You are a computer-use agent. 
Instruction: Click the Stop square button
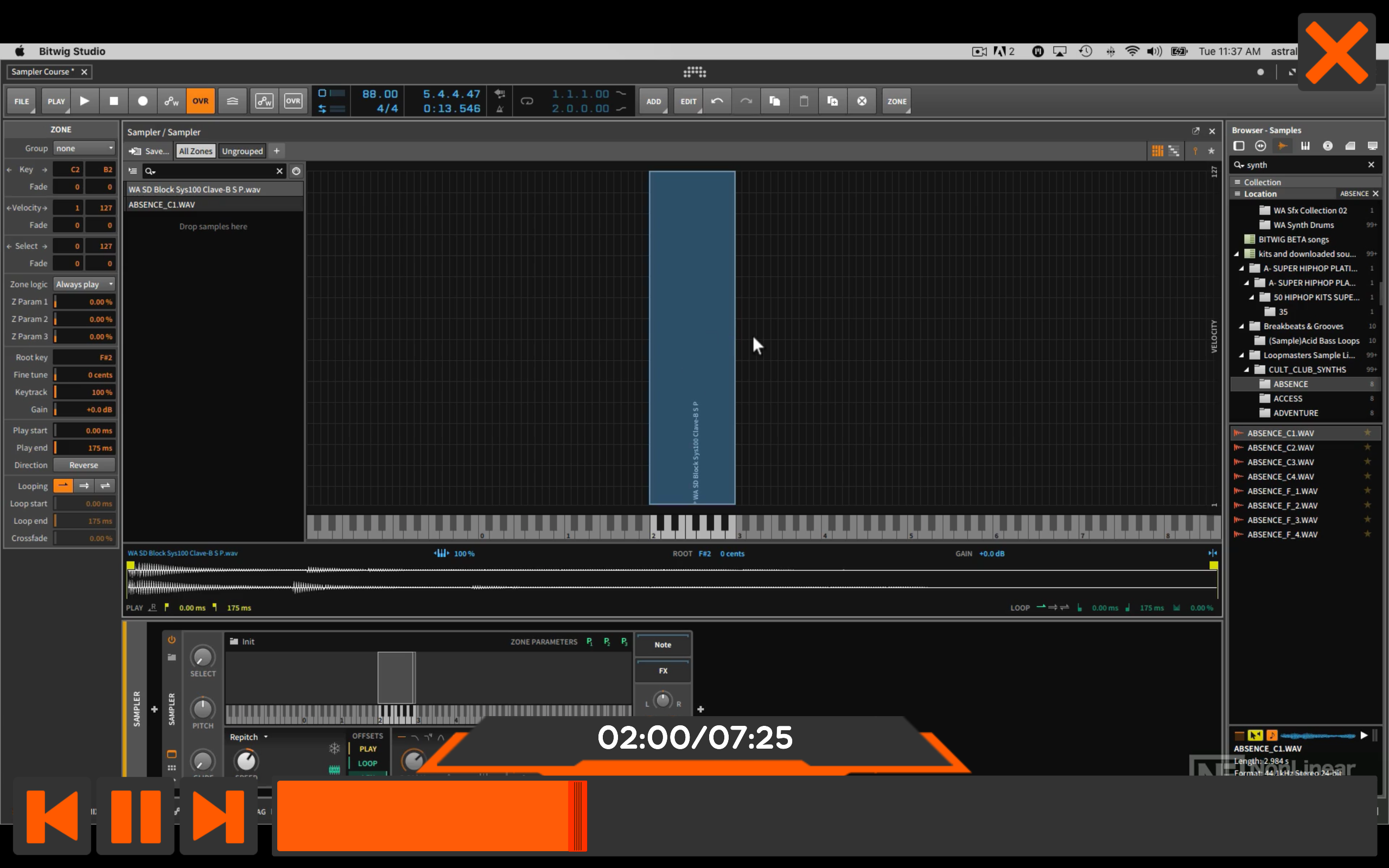[x=113, y=101]
